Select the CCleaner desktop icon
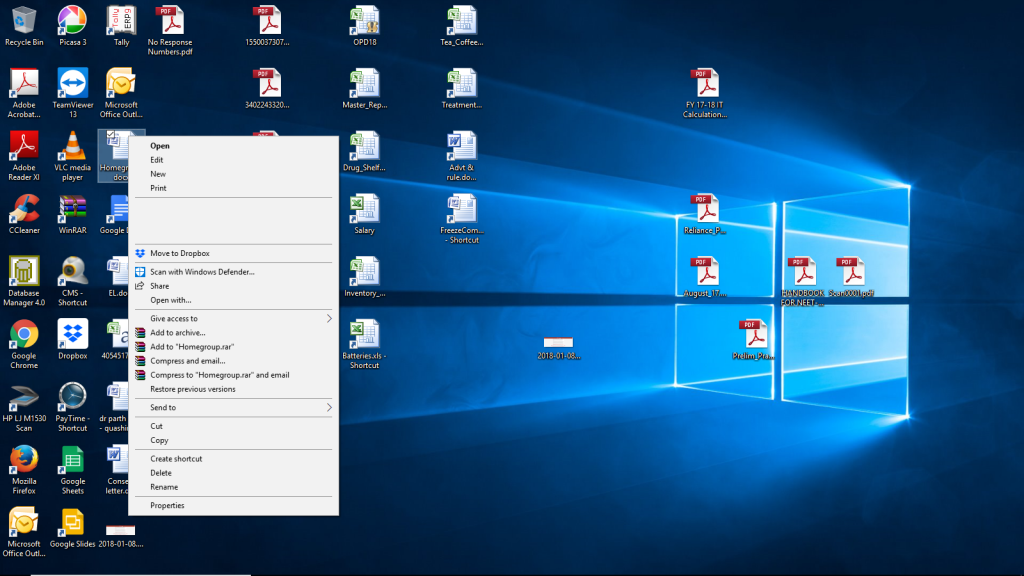Screen dimensions: 1024x576 pyautogui.click(x=24, y=214)
